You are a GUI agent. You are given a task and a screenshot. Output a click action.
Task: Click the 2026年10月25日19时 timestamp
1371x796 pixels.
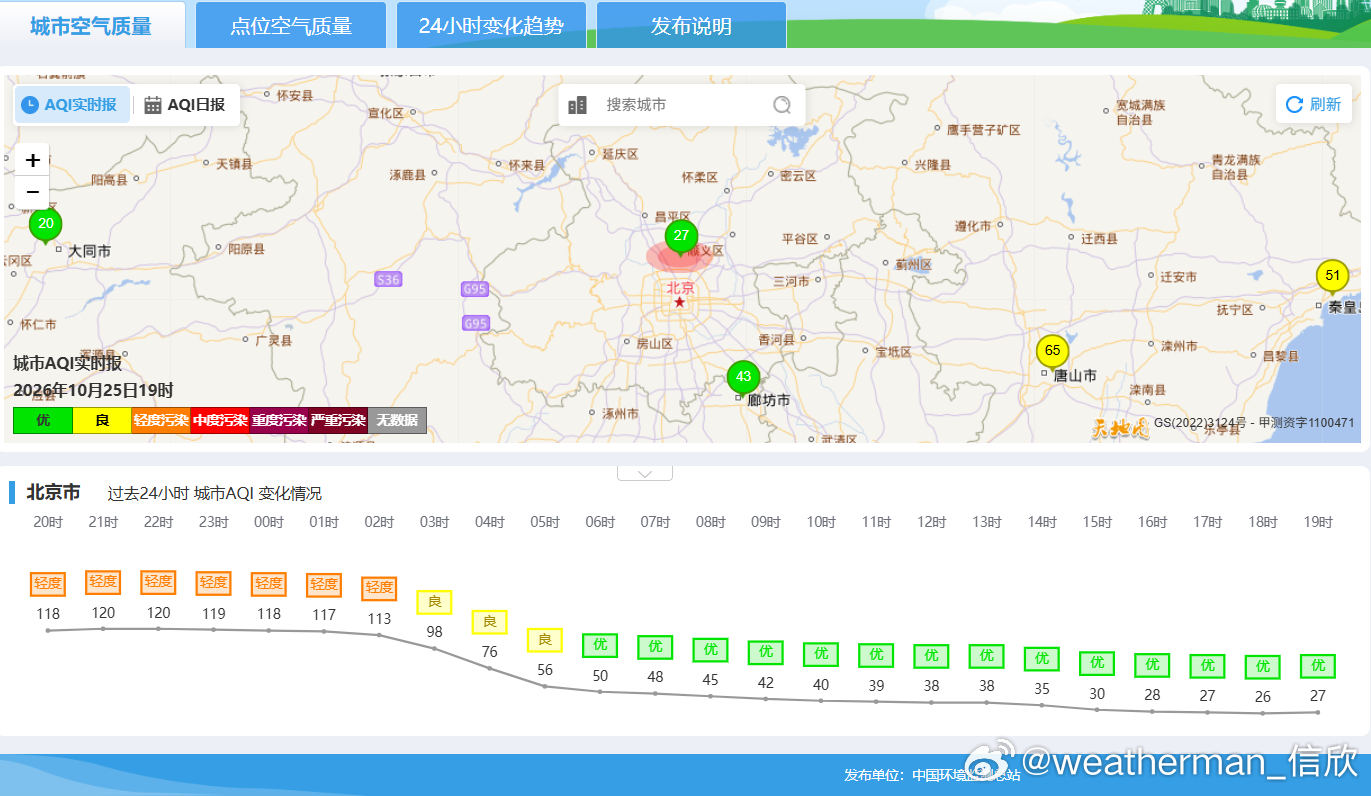click(93, 391)
